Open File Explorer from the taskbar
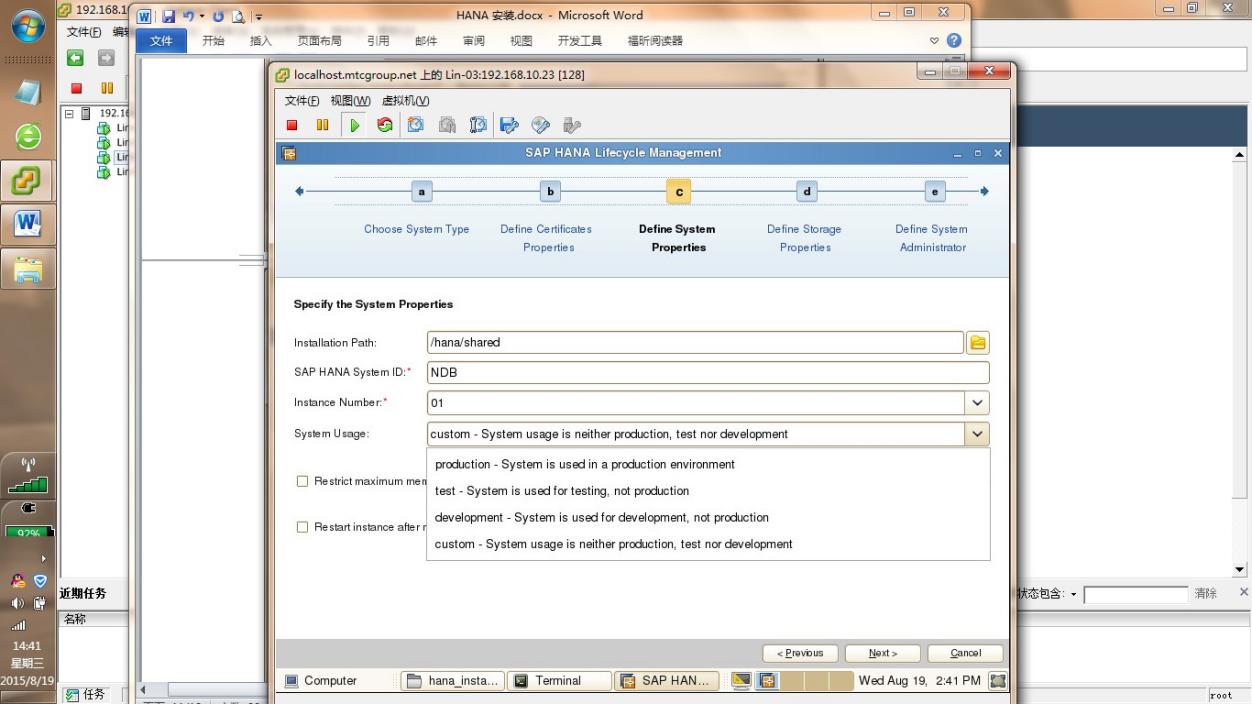 pyautogui.click(x=27, y=268)
